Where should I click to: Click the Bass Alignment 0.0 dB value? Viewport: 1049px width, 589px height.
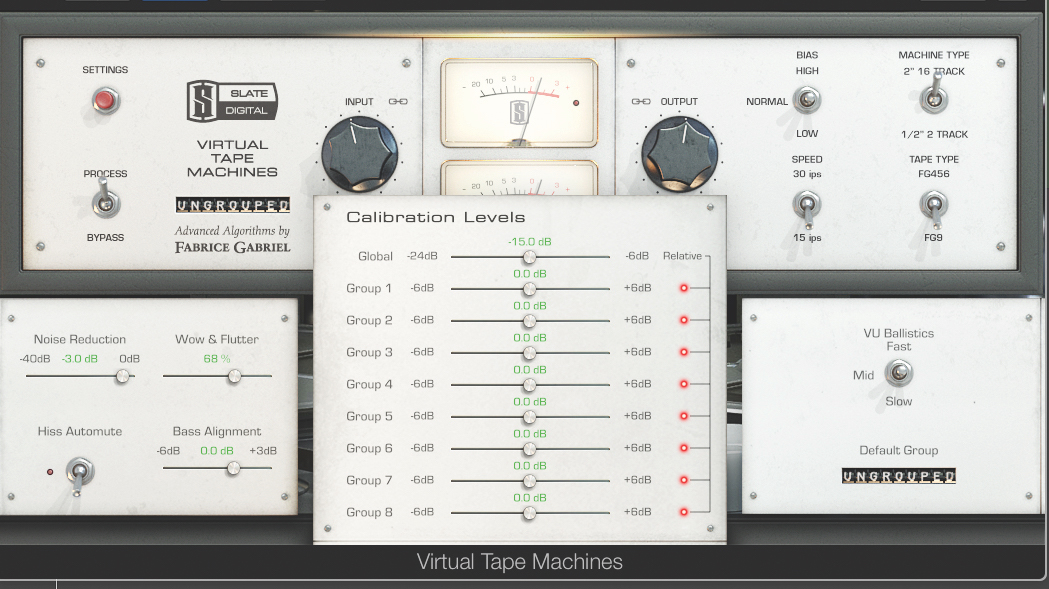coord(217,451)
